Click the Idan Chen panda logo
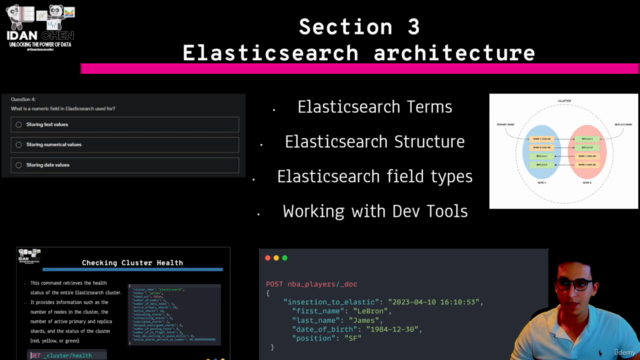640x360 pixels. (x=40, y=27)
